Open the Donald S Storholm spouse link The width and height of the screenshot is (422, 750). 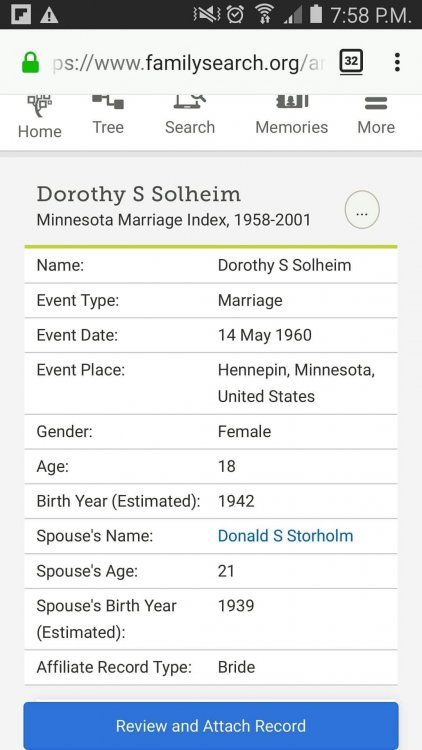(x=285, y=536)
